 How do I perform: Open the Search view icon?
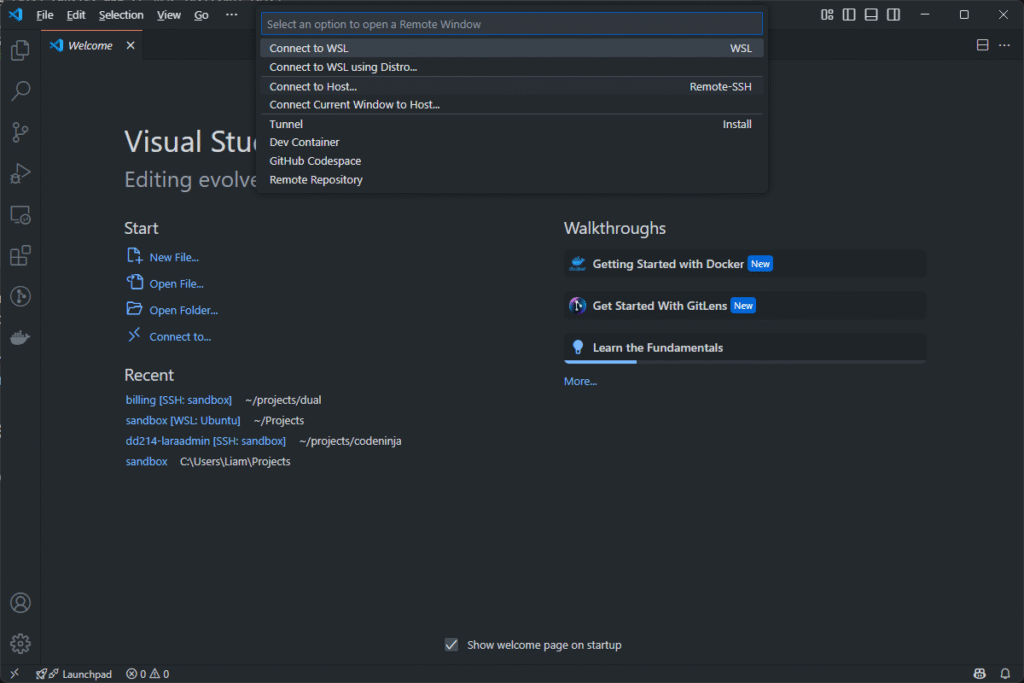(x=20, y=91)
